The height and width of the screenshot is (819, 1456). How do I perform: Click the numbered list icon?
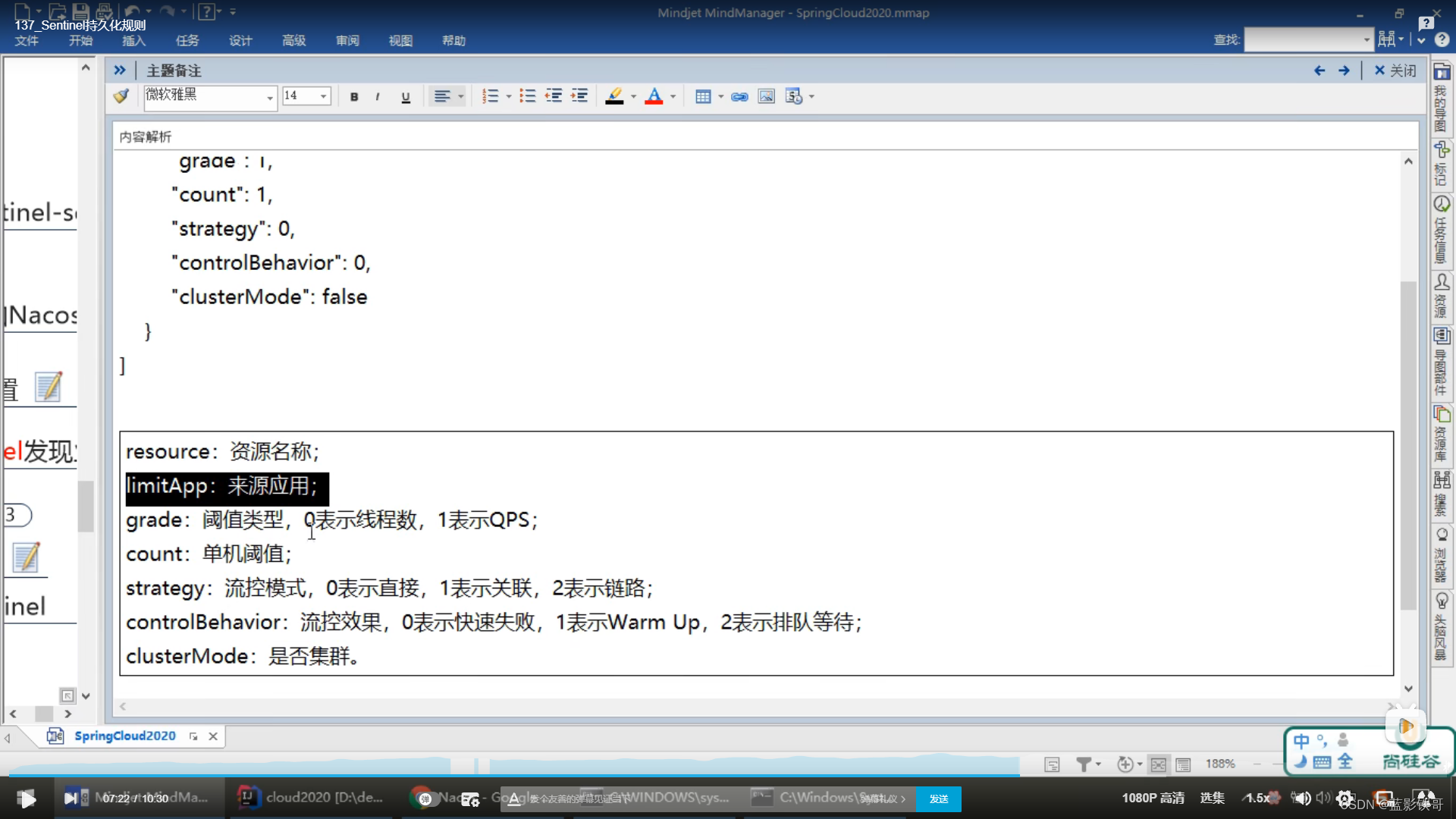491,96
